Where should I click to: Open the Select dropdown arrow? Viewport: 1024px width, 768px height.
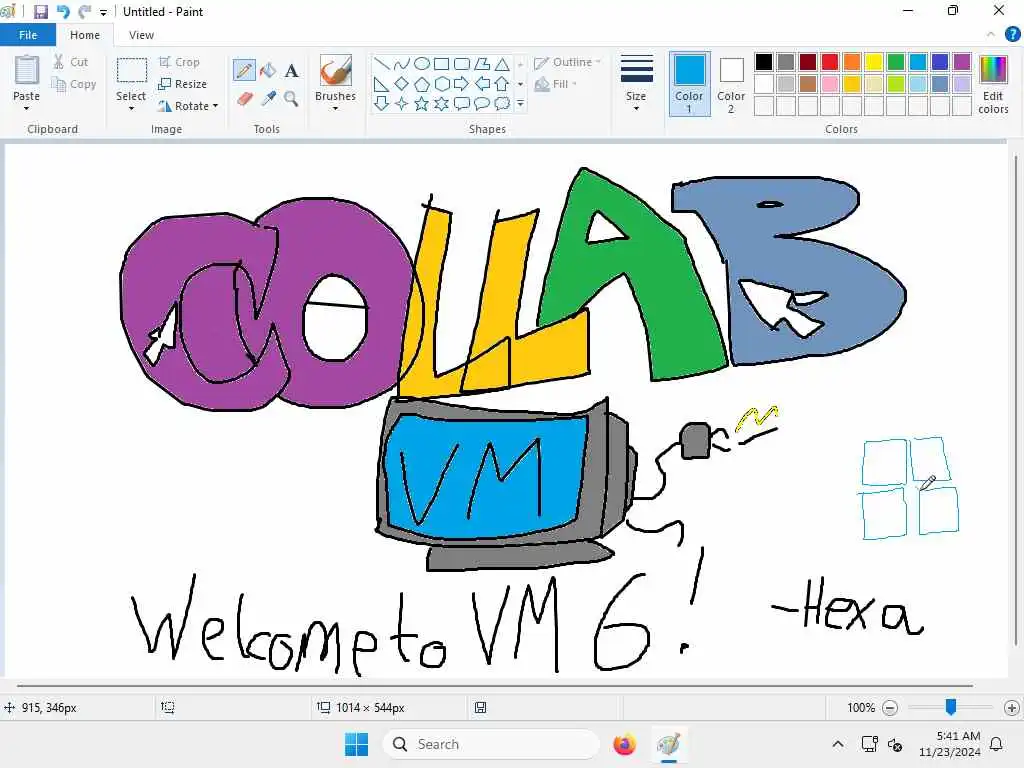tap(131, 108)
